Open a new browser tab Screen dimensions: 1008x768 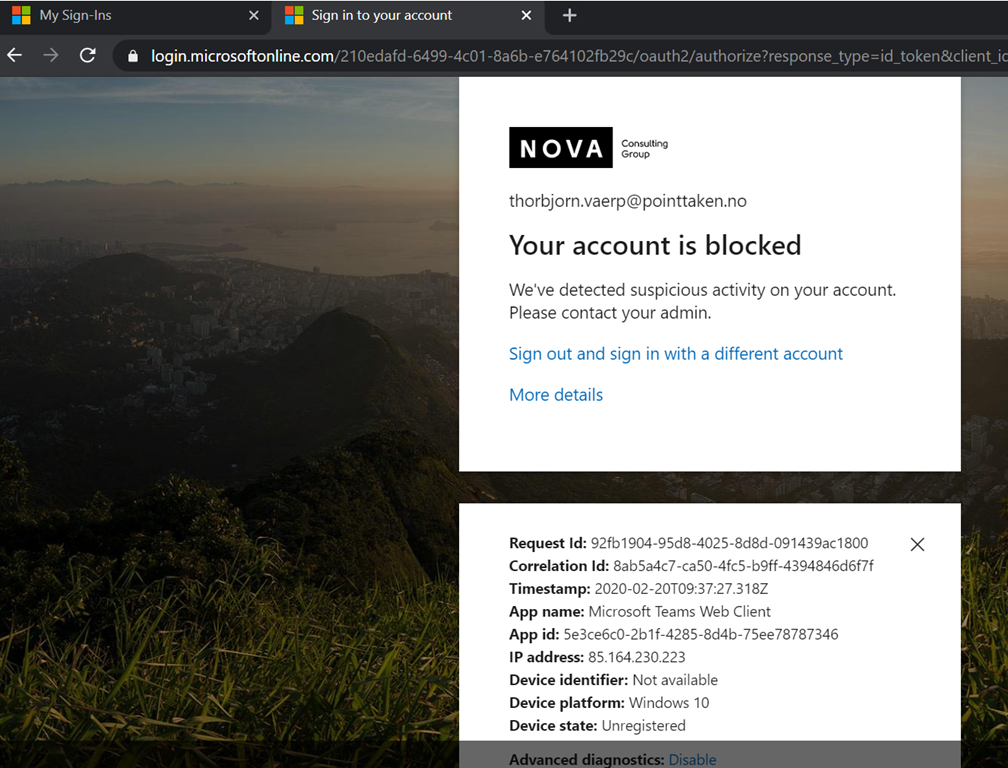pos(569,15)
